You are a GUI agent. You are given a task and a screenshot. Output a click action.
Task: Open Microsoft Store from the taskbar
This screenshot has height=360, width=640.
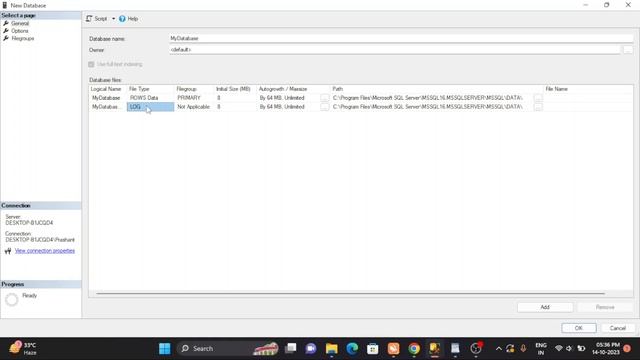[x=373, y=349]
